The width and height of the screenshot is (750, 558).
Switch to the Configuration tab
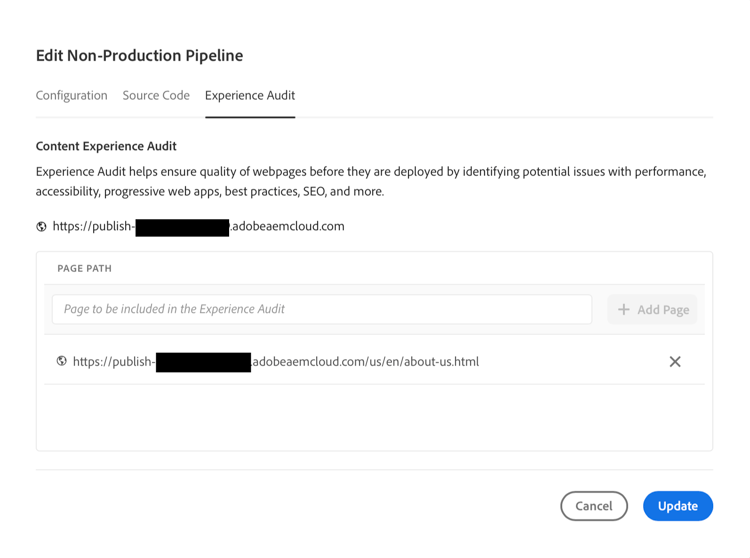pos(71,96)
